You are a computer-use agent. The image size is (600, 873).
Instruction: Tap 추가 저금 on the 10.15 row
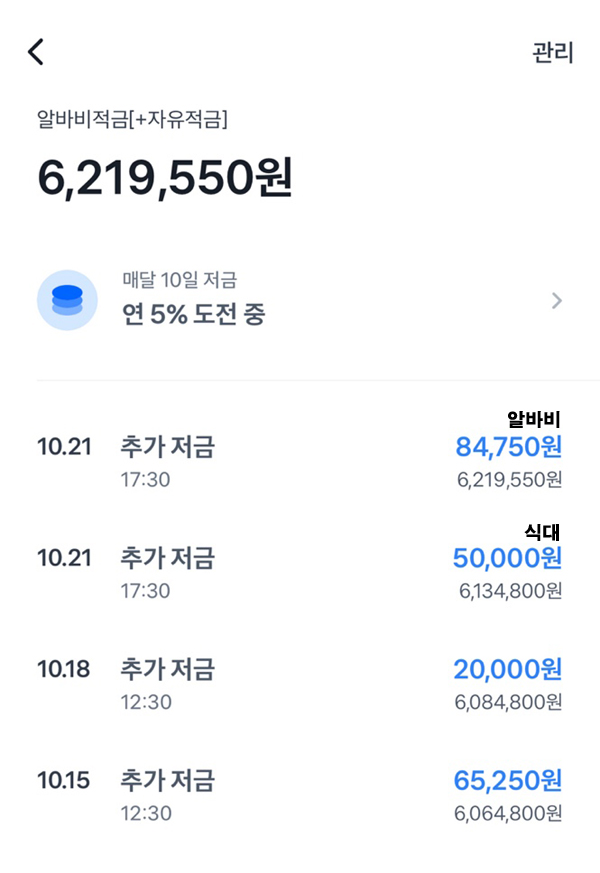167,780
